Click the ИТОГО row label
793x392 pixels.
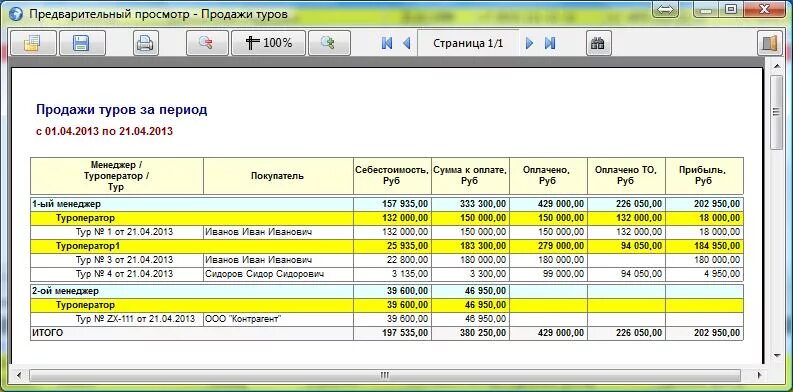click(x=48, y=333)
